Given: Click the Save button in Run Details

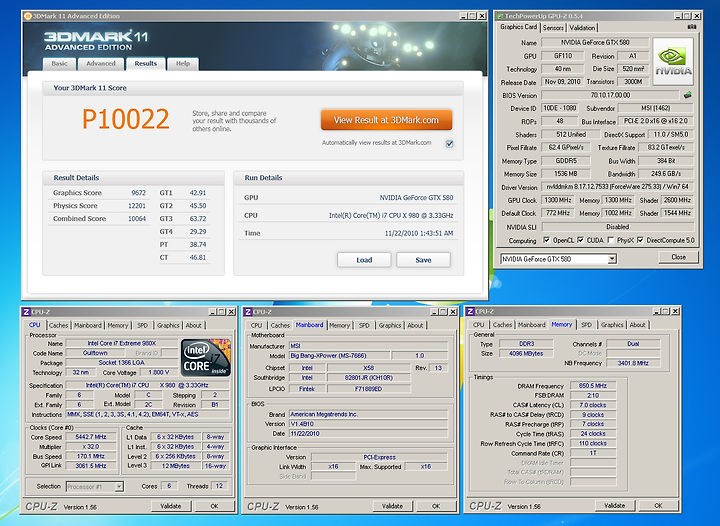Looking at the screenshot, I should (x=423, y=260).
